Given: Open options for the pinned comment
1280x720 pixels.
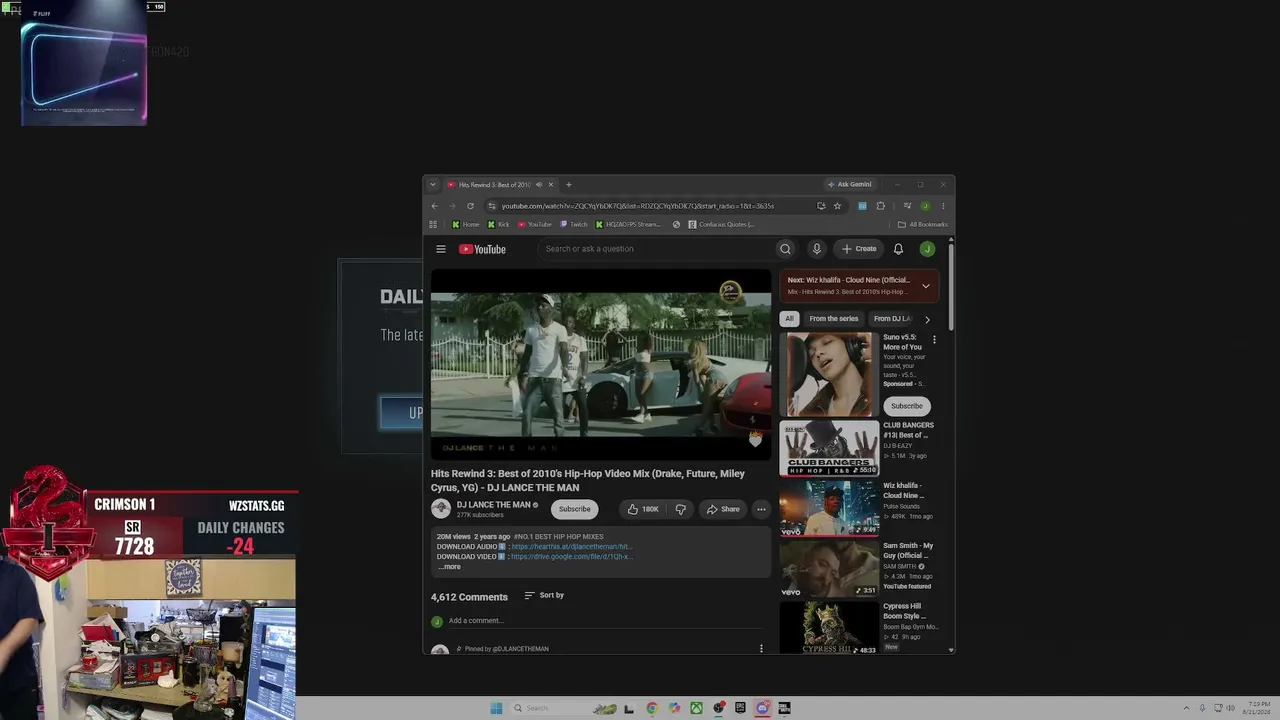Looking at the screenshot, I should point(761,648).
